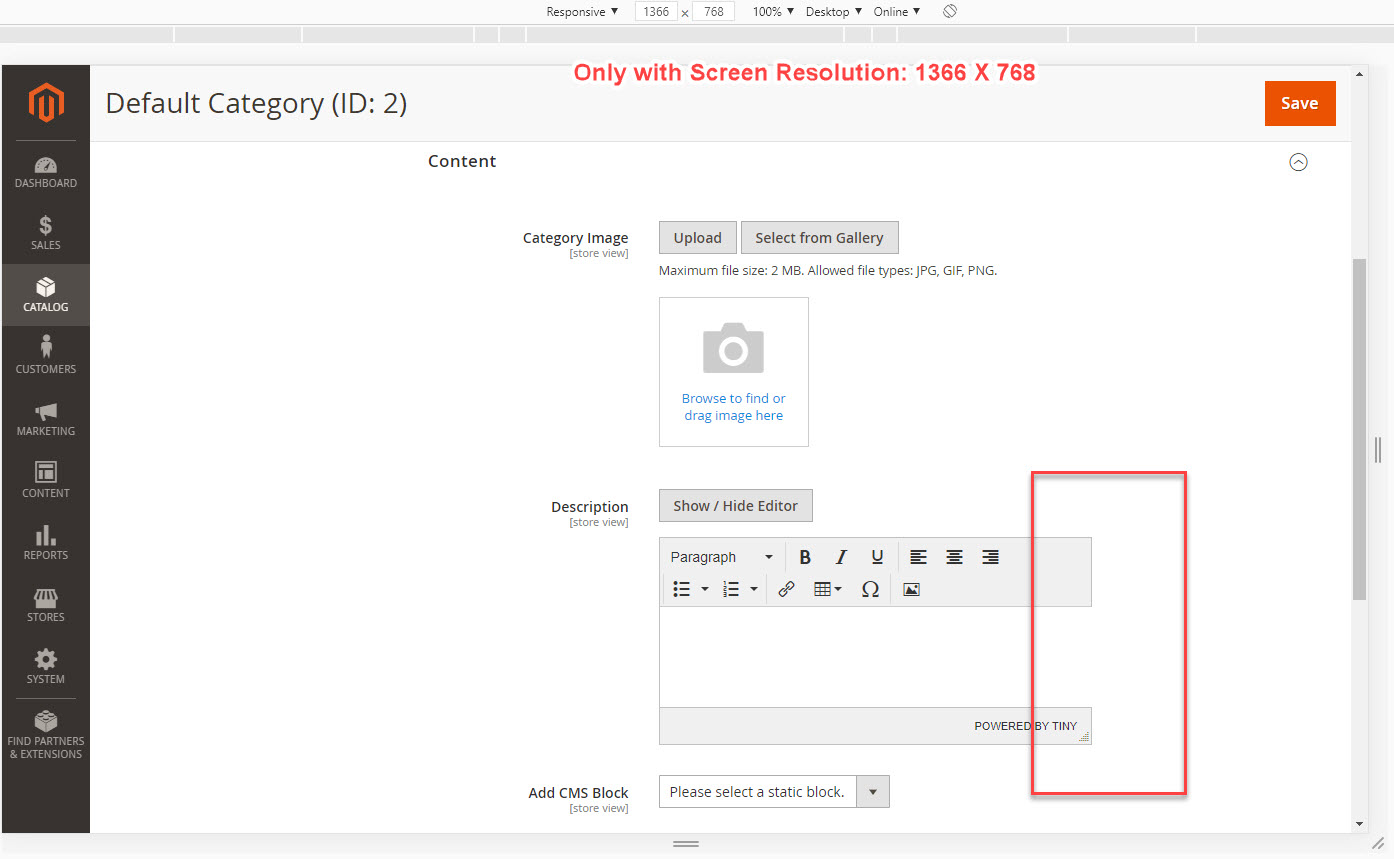Click Show / Hide Editor button
This screenshot has height=859, width=1394.
click(736, 506)
